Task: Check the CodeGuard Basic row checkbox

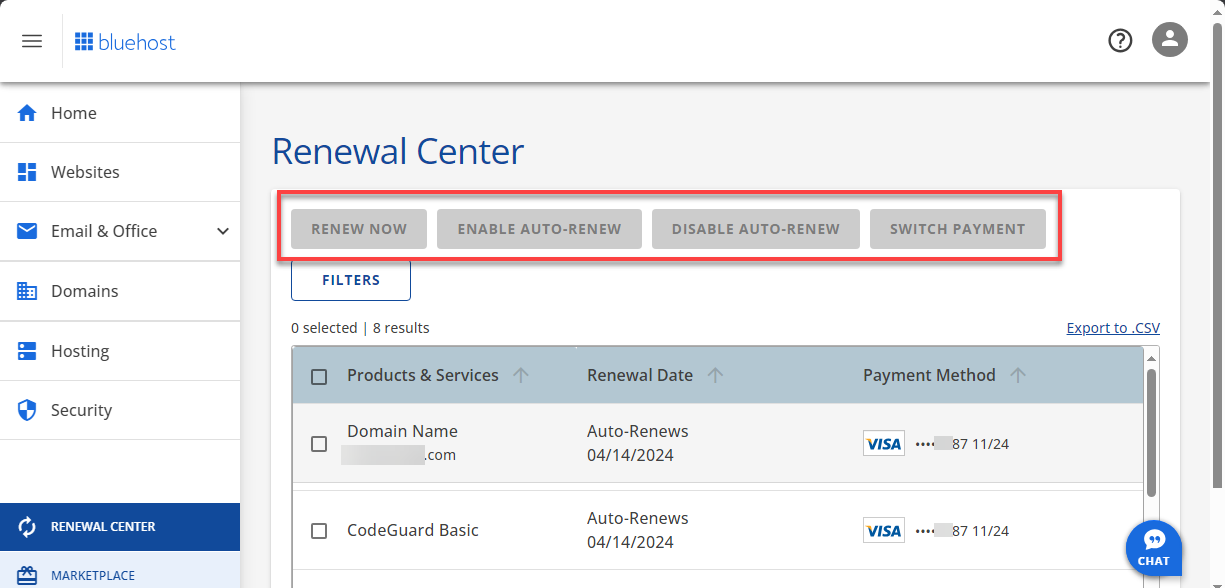Action: point(319,531)
